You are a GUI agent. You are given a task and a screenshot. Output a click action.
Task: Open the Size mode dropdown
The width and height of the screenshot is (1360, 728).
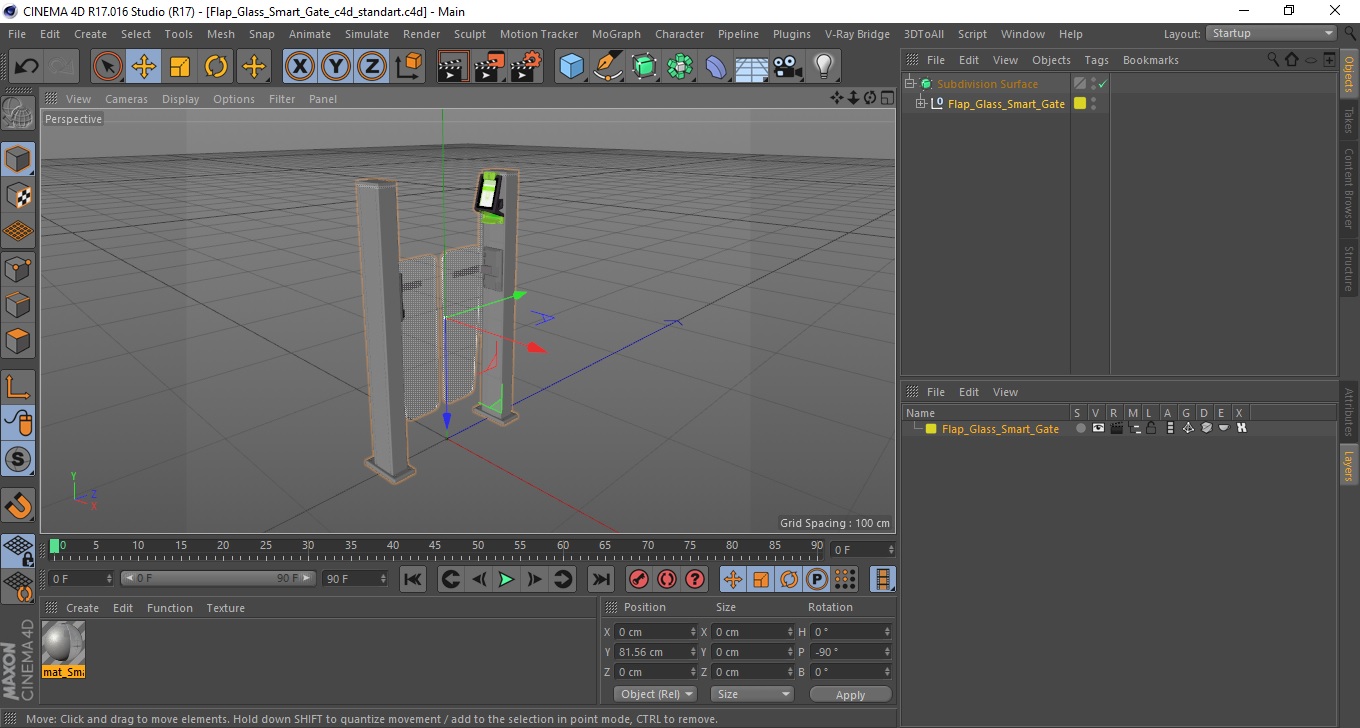(x=752, y=694)
